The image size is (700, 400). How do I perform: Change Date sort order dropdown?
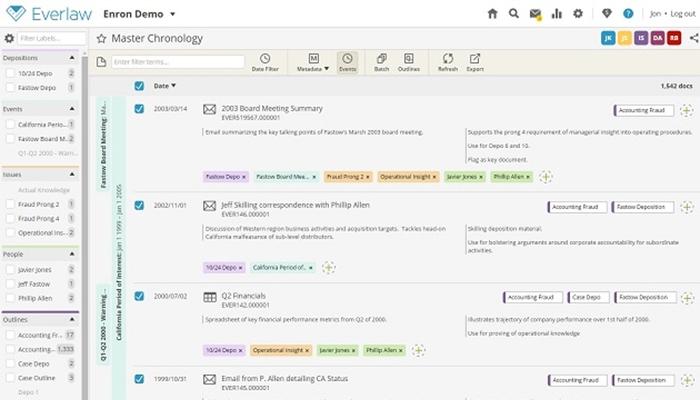coord(164,86)
